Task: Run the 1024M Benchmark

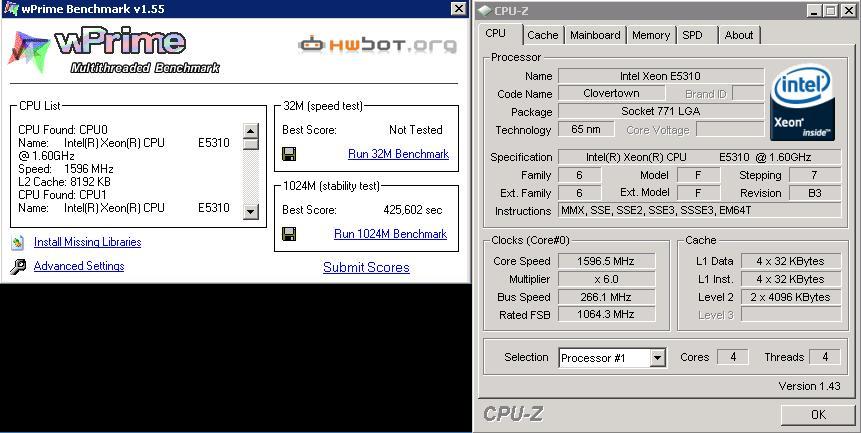Action: click(390, 234)
